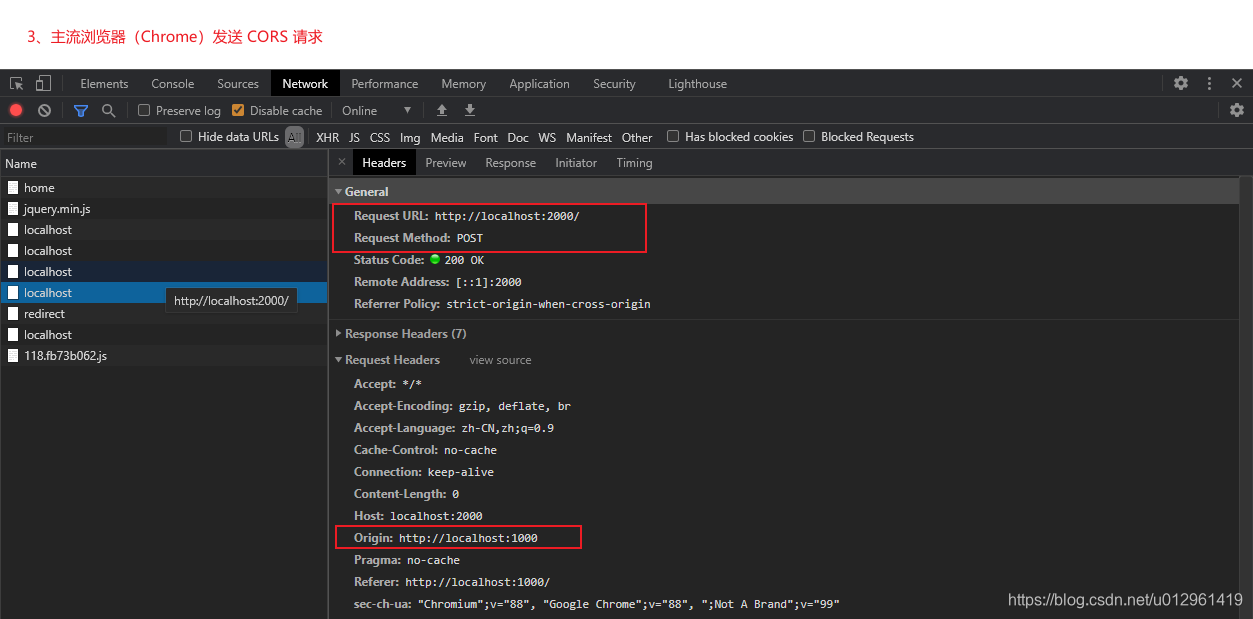
Task: Filter requests by Doc type
Action: point(518,137)
